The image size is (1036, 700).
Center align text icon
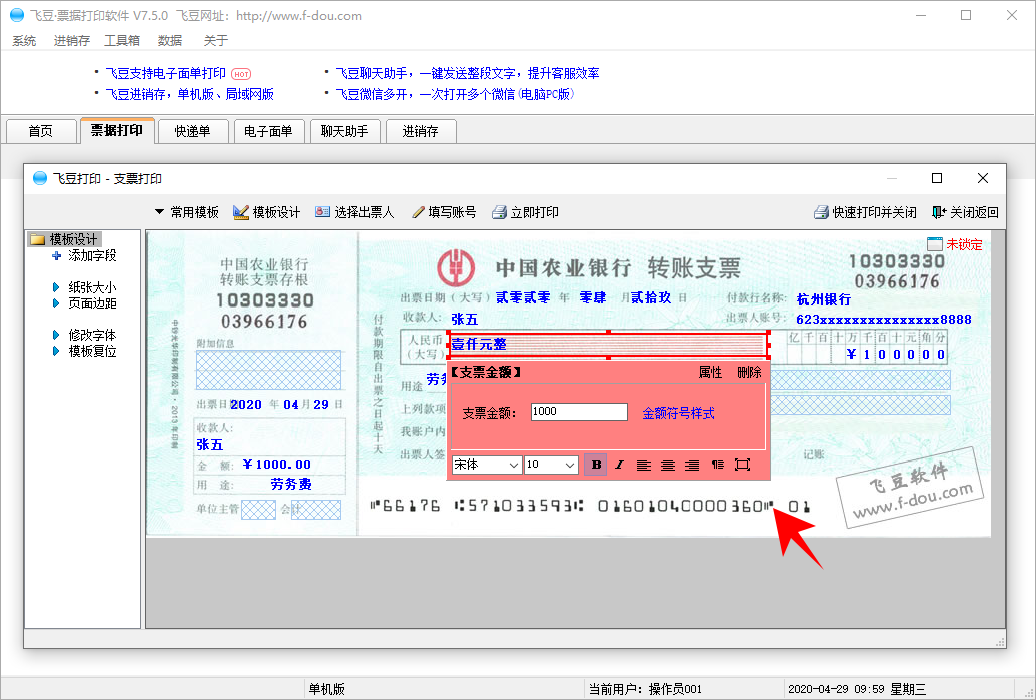pos(668,465)
